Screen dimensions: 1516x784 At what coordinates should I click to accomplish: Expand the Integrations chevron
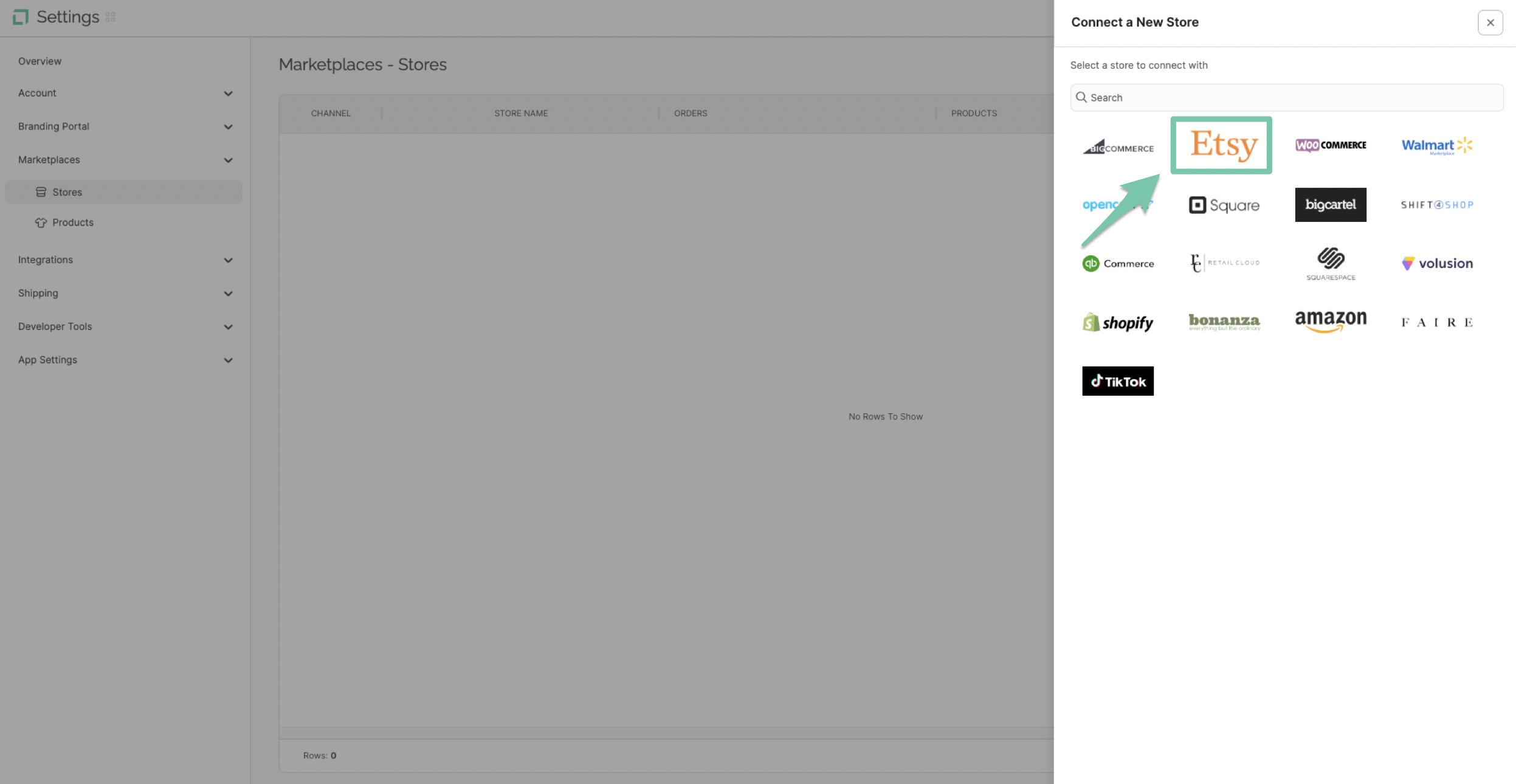[228, 260]
